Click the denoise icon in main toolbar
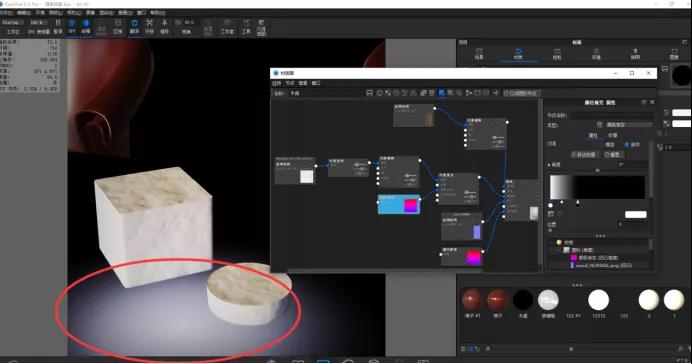 pos(86,26)
